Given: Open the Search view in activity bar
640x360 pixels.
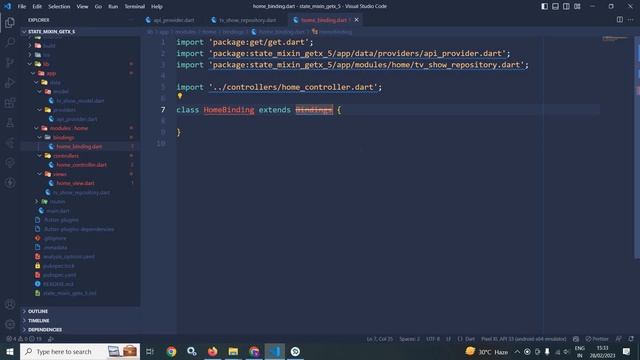Looking at the screenshot, I should pos(10,42).
